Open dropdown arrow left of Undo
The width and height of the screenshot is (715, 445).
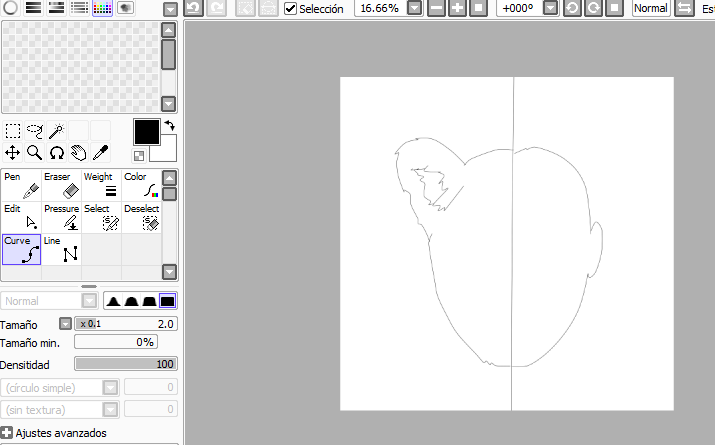pyautogui.click(x=170, y=9)
